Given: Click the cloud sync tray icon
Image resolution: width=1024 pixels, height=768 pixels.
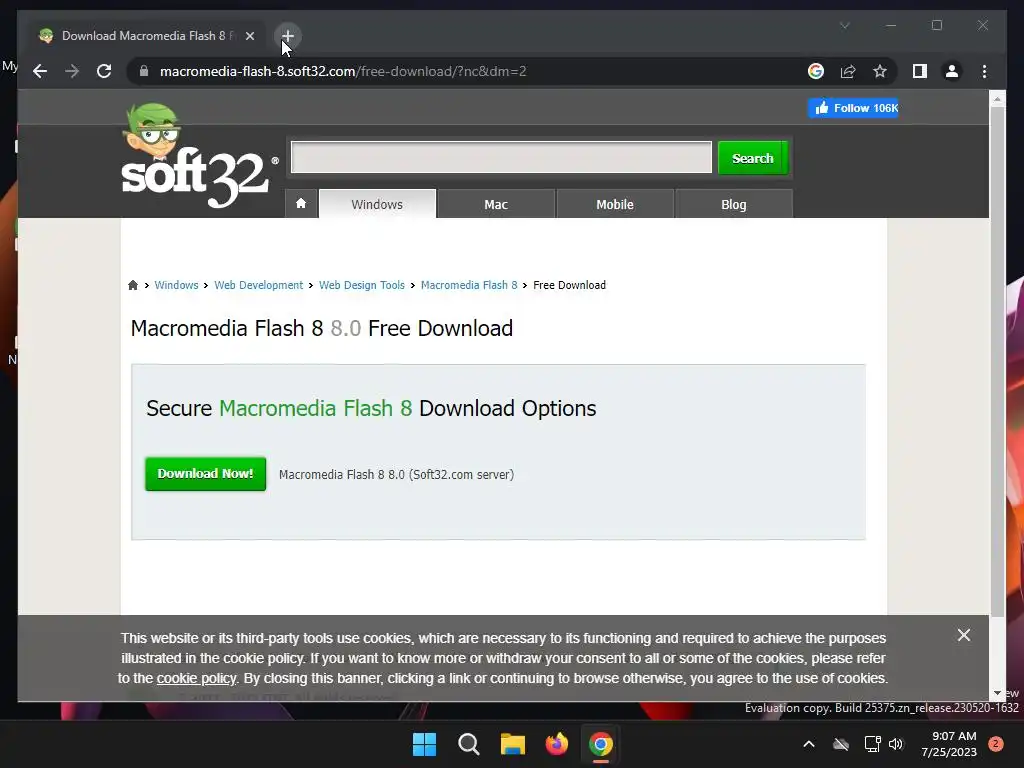Looking at the screenshot, I should (841, 744).
